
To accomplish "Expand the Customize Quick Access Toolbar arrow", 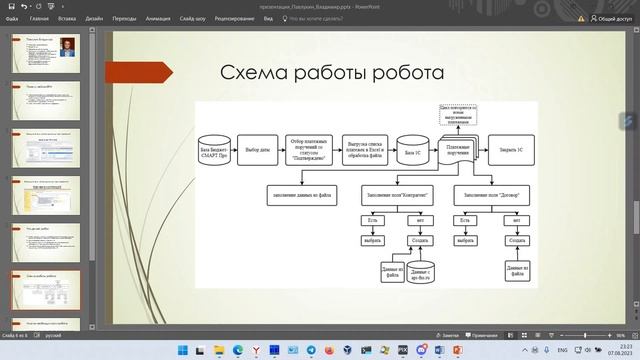I will point(62,7).
